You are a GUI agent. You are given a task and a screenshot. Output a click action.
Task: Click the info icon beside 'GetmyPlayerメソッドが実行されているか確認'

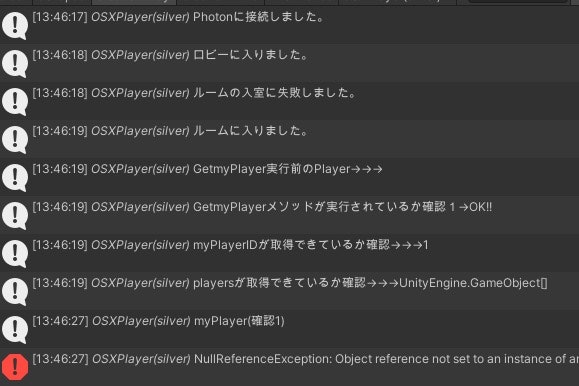coord(15,216)
